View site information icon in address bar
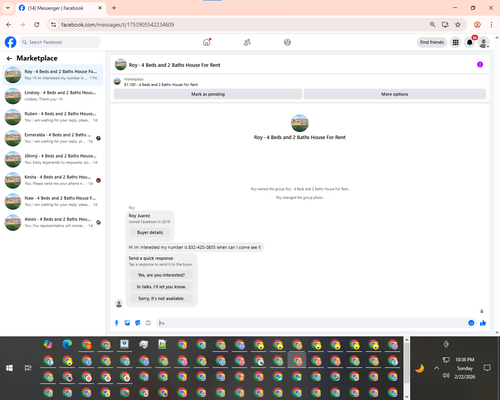 pos(53,24)
